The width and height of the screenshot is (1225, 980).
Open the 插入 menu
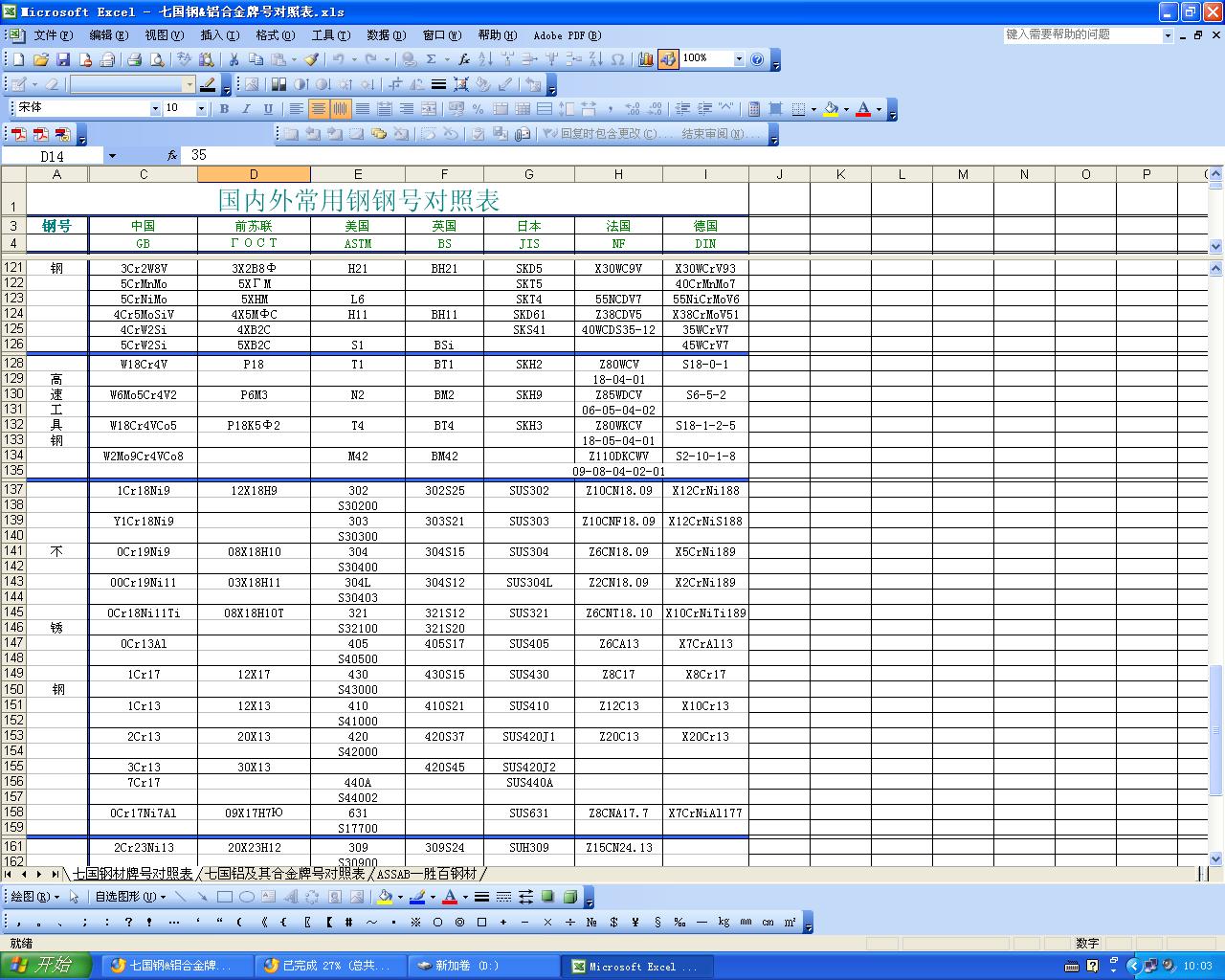(219, 35)
